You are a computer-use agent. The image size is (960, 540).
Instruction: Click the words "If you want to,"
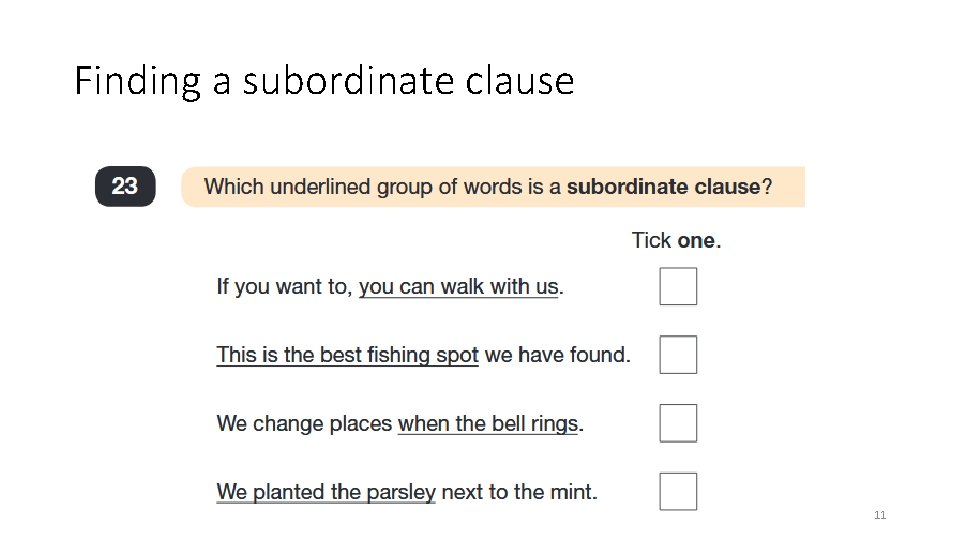(284, 287)
